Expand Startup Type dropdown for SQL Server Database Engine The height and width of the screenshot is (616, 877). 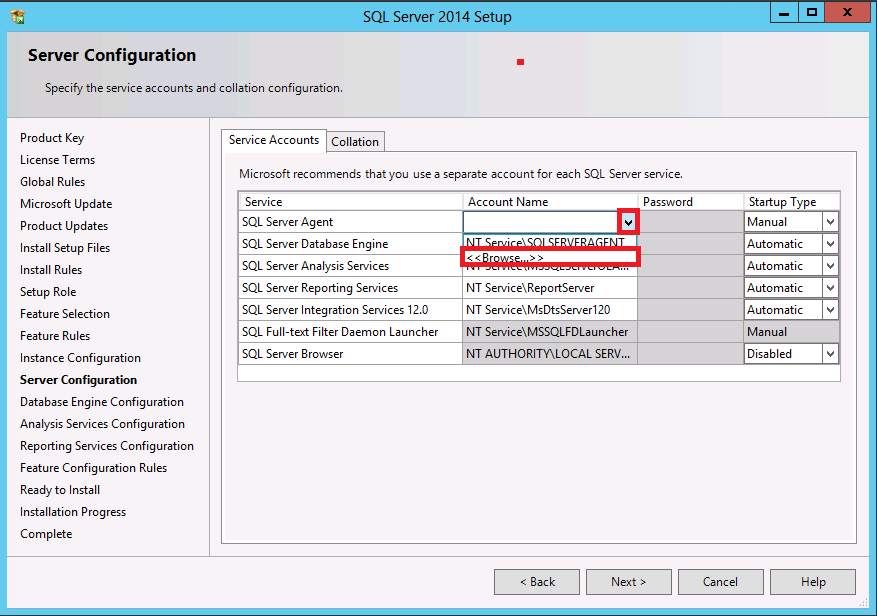pyautogui.click(x=830, y=244)
